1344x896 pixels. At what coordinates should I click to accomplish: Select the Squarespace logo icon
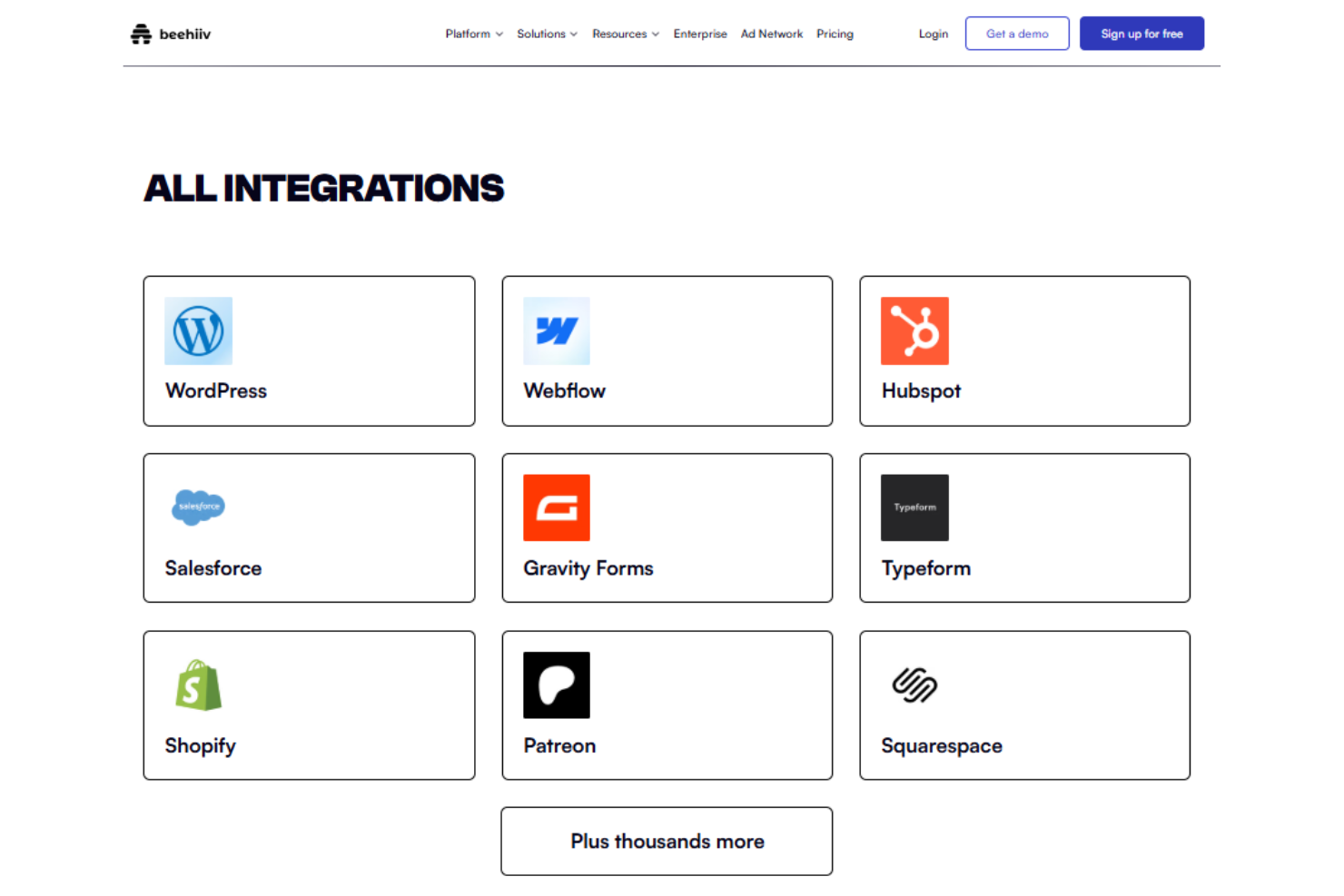914,684
